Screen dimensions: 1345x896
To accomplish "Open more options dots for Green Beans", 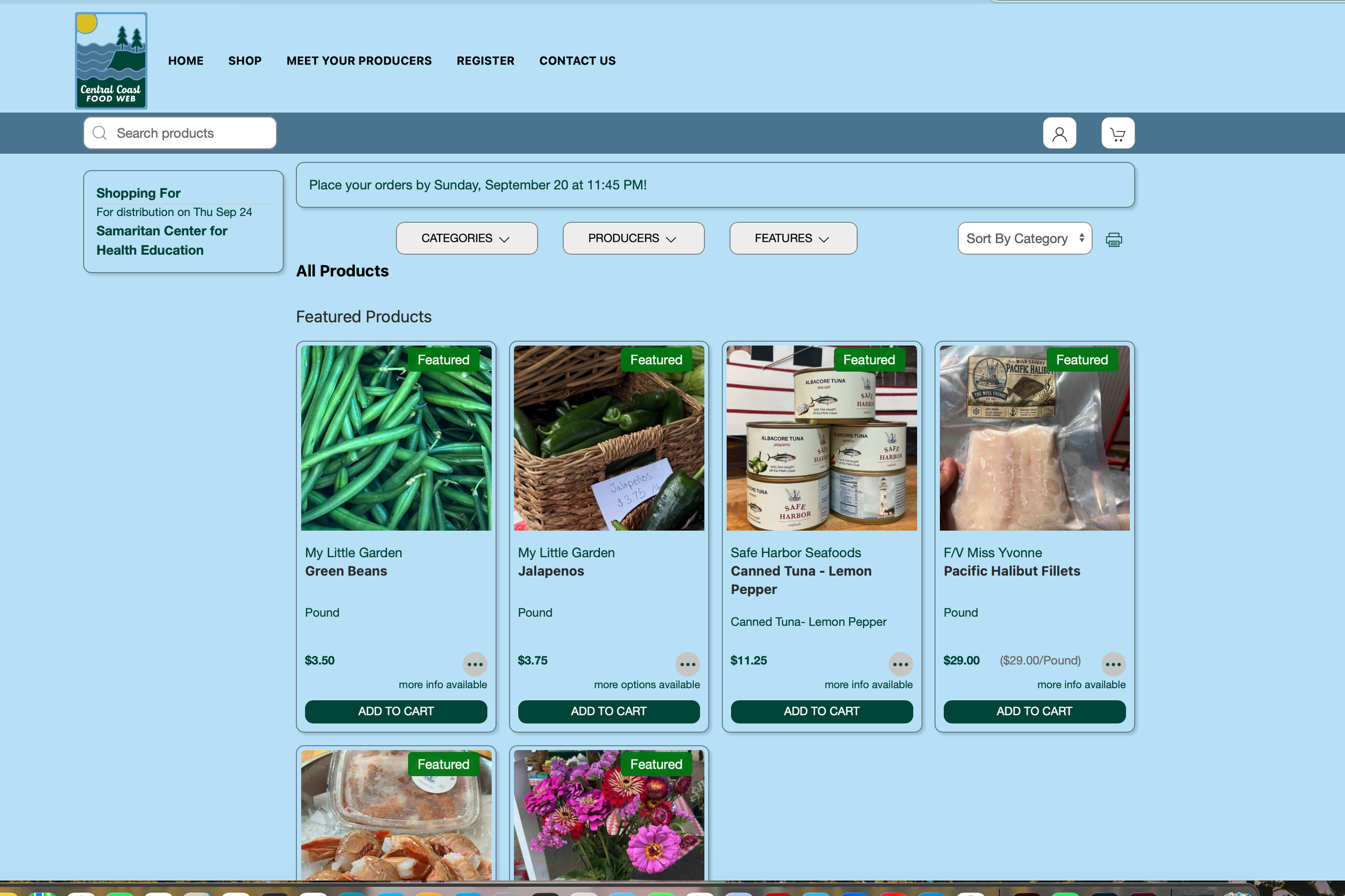I will tap(475, 664).
